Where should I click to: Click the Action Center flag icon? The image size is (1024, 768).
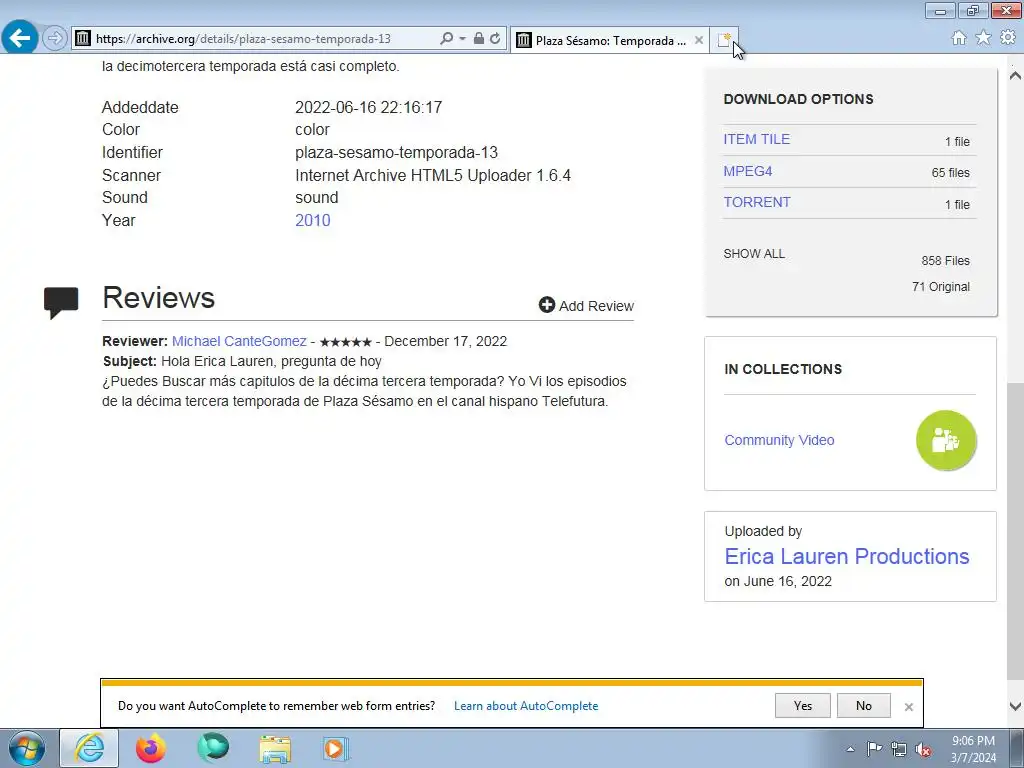874,749
